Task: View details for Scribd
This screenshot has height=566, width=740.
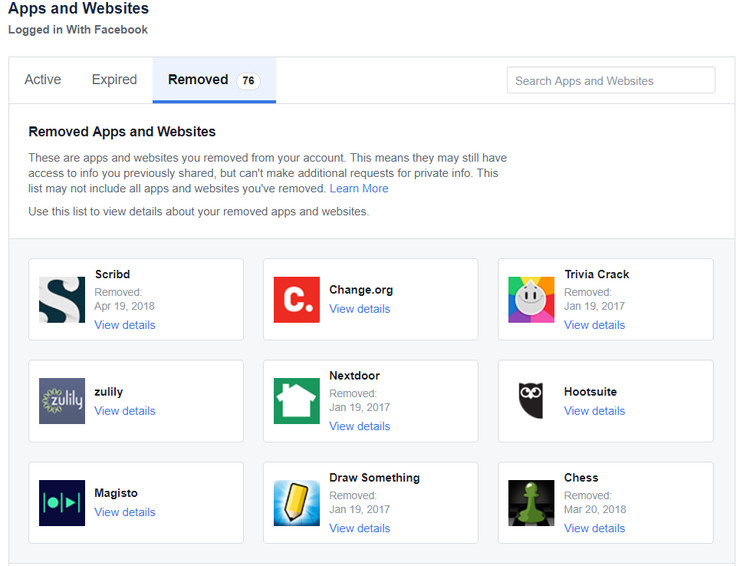Action: 125,325
